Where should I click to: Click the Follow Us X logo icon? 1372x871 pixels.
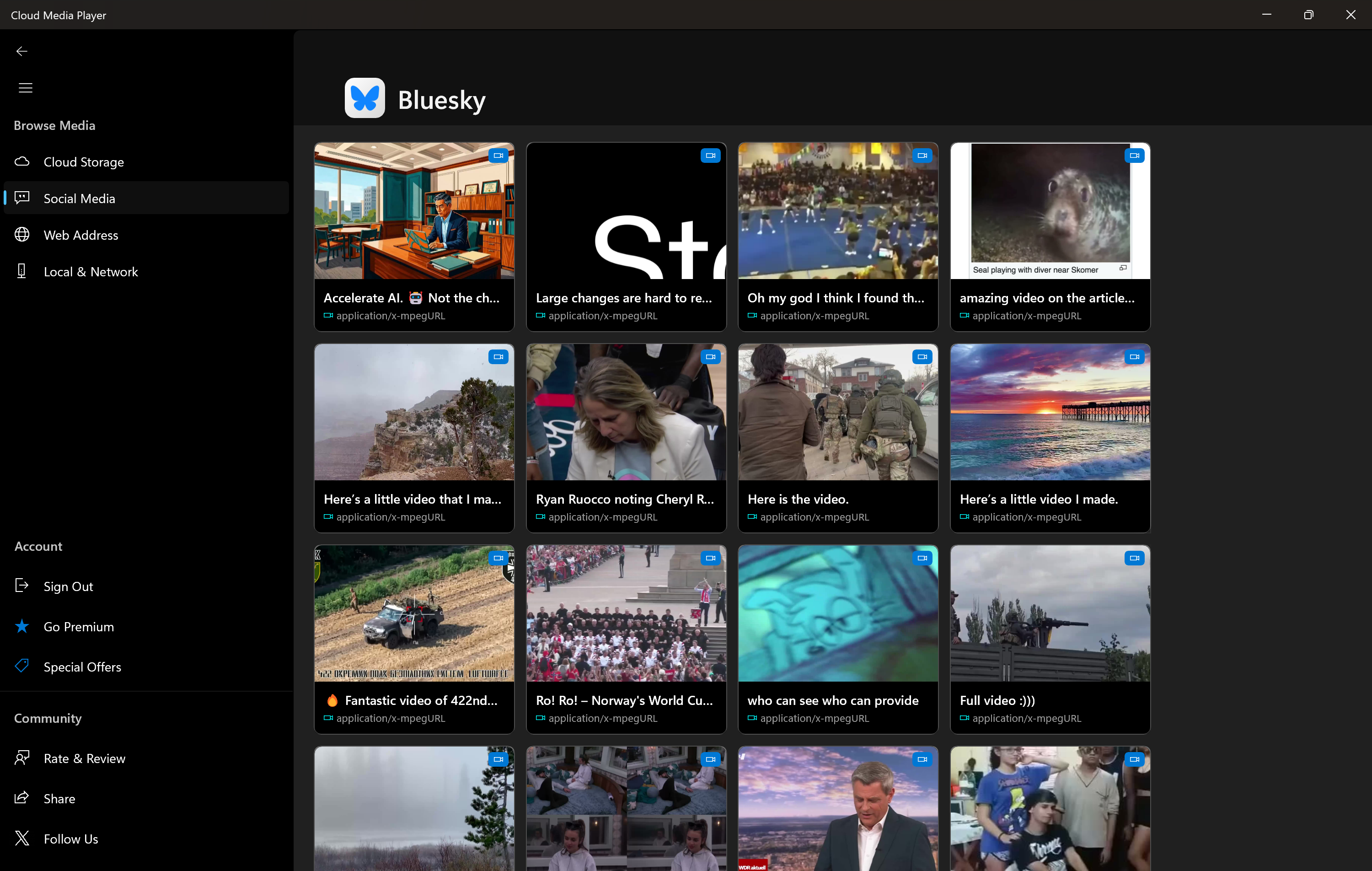[x=21, y=838]
